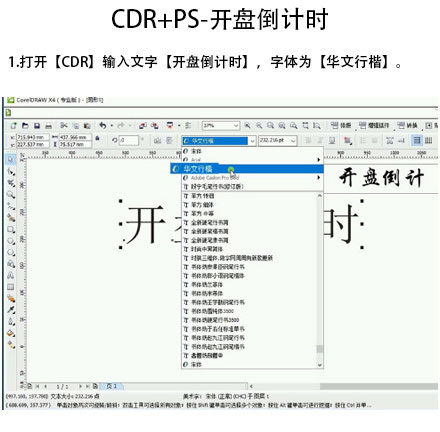
Task: Toggle the drop cap button
Action: [374, 140]
